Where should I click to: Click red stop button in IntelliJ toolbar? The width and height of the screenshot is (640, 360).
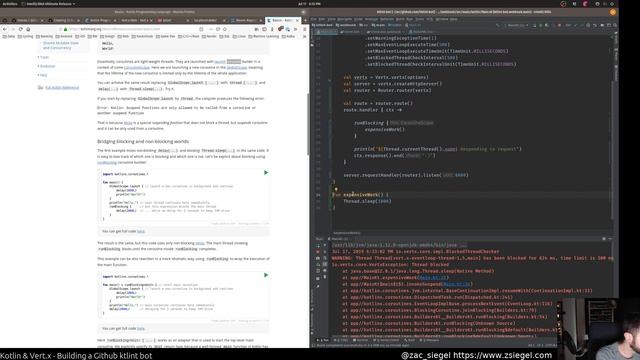coord(559,25)
